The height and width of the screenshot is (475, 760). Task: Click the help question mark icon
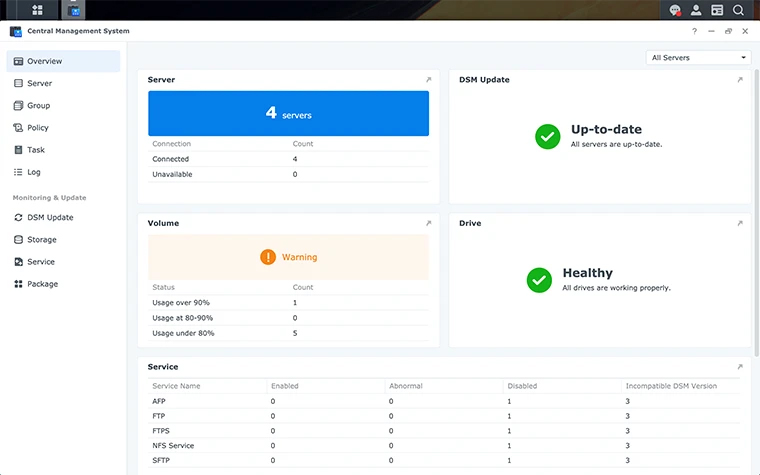tap(694, 31)
